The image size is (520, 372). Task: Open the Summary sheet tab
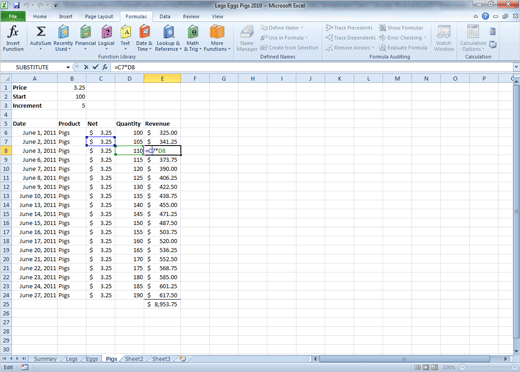[x=45, y=359]
